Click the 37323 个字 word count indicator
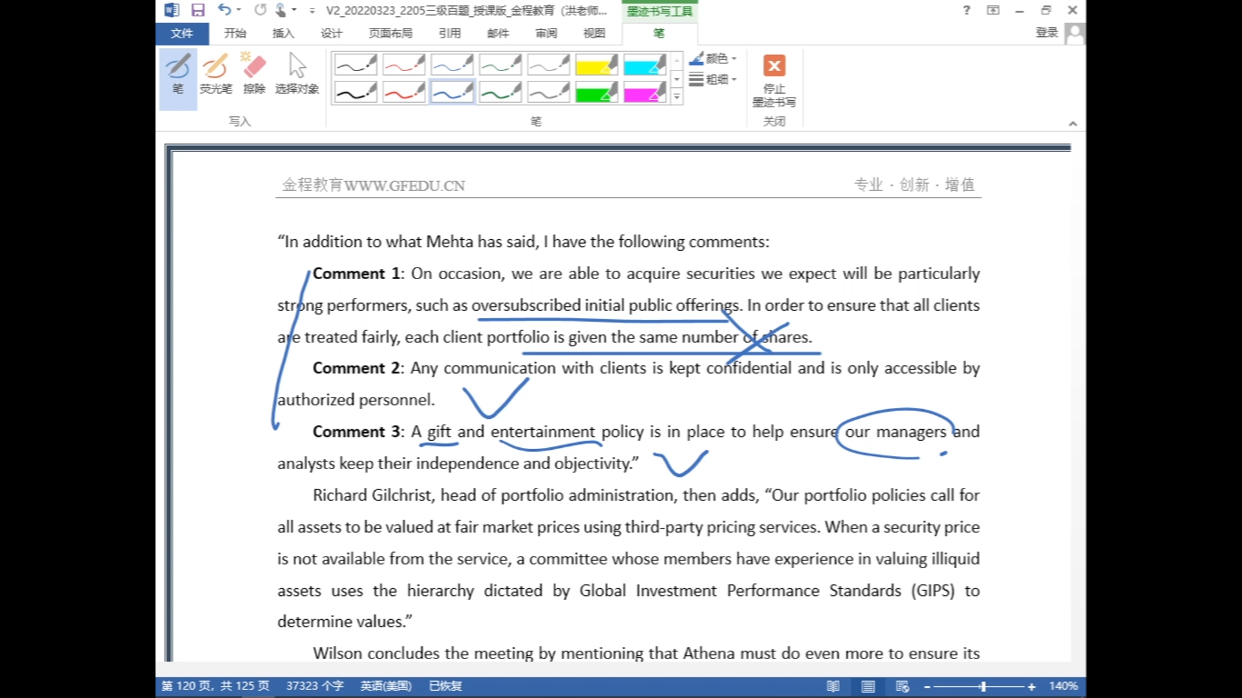1242x698 pixels. 315,687
